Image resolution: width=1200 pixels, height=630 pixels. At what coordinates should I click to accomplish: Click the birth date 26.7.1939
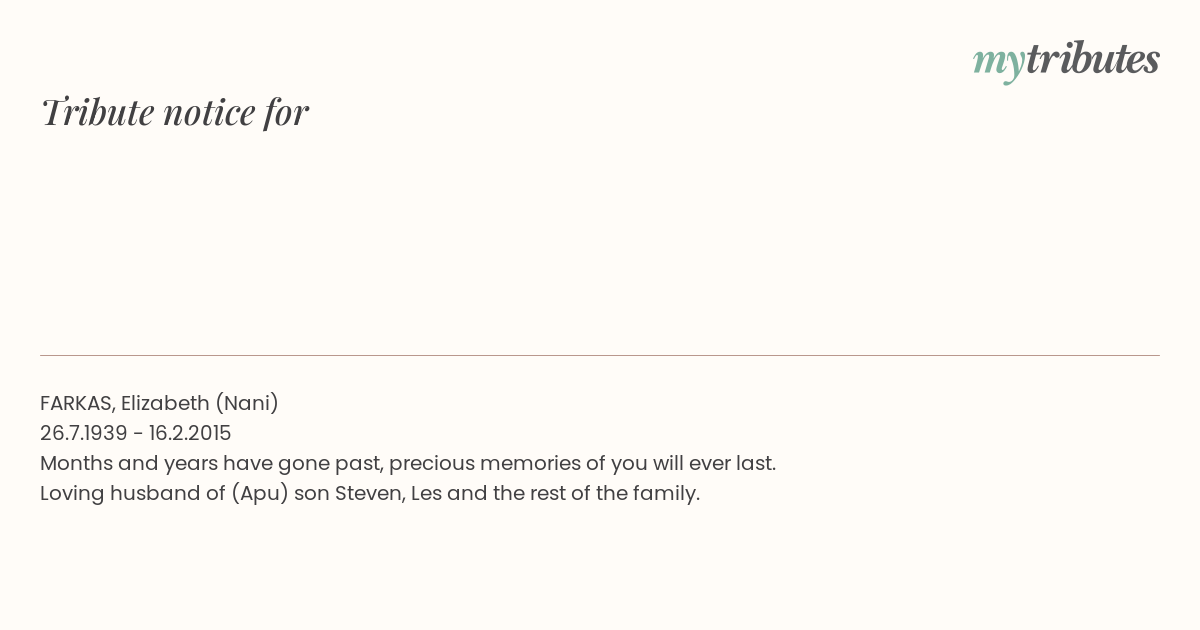point(84,433)
